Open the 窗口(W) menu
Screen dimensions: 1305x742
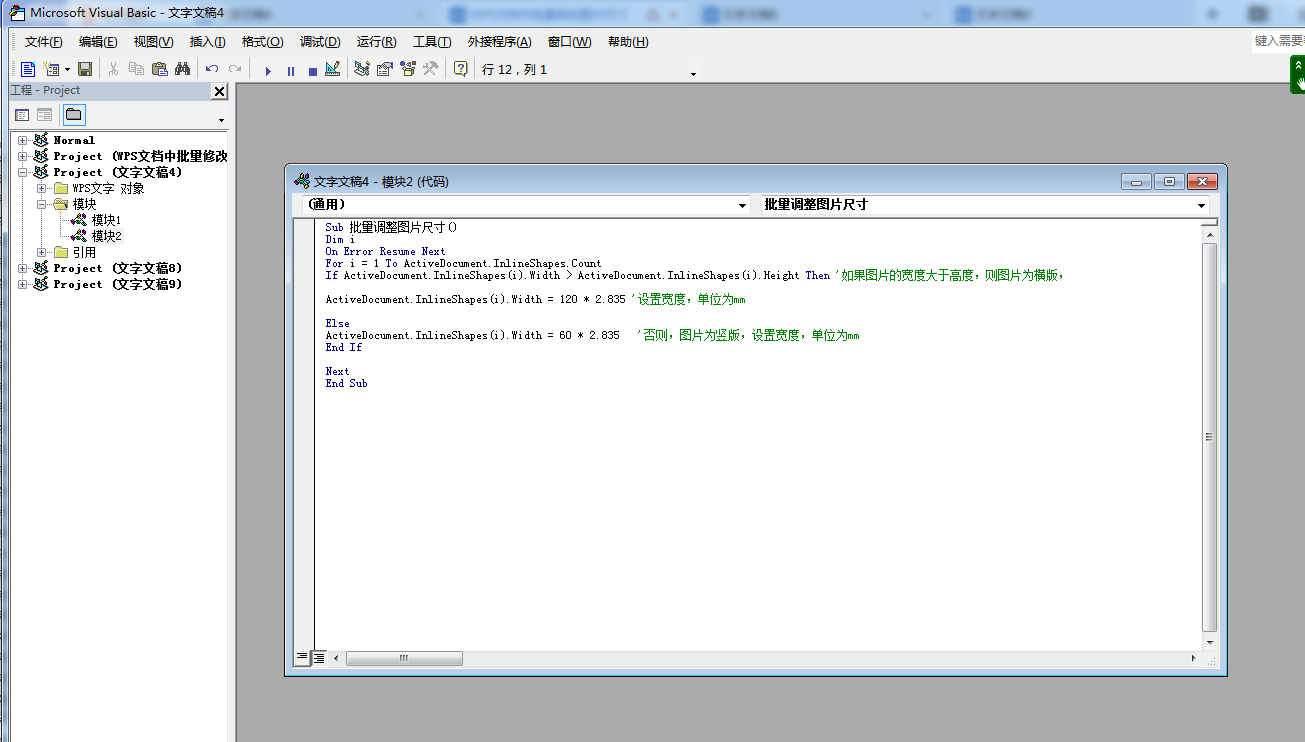[569, 42]
